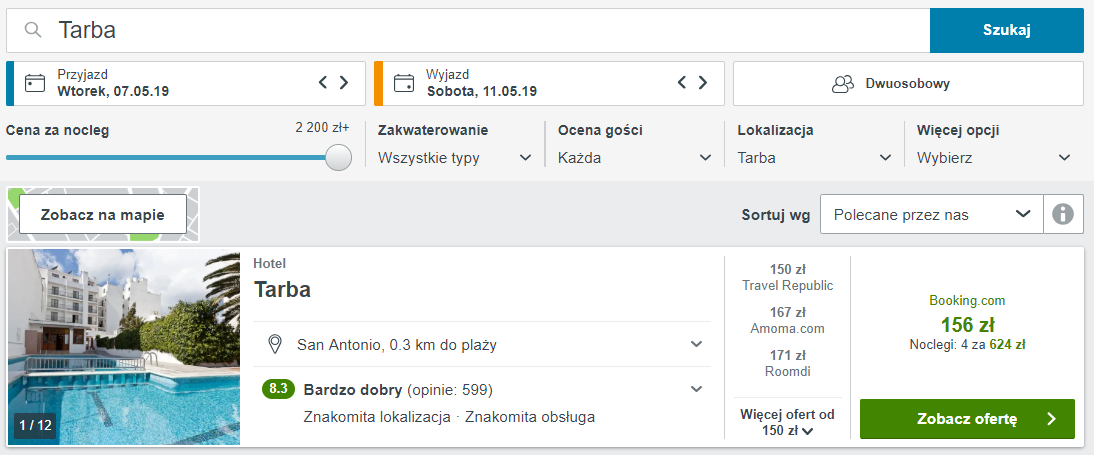Go to next check-out date
1094x455 pixels.
click(x=703, y=83)
